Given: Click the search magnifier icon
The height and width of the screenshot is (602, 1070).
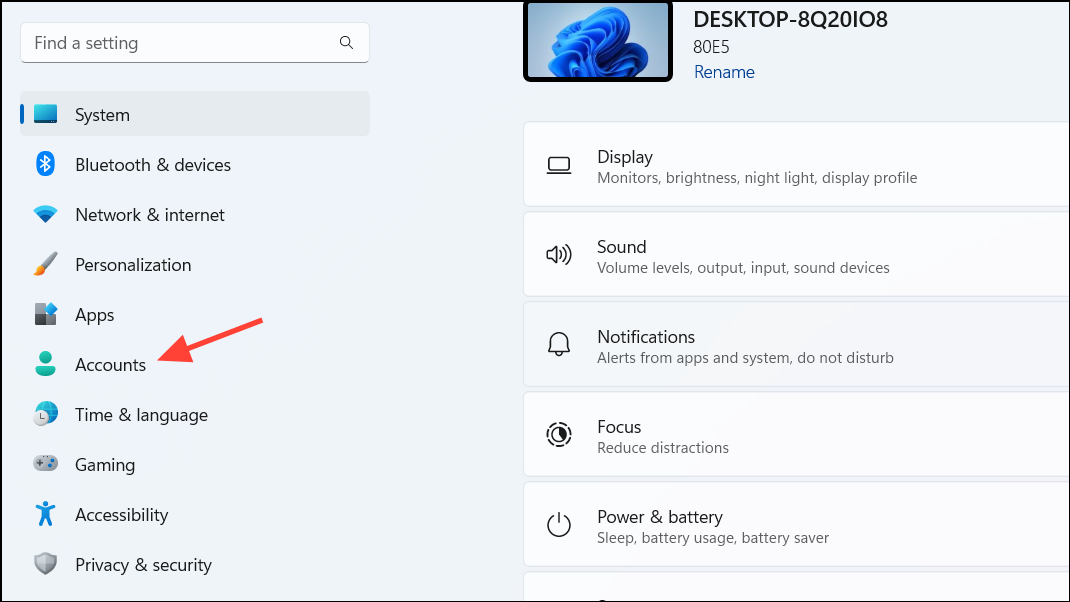Looking at the screenshot, I should 345,42.
